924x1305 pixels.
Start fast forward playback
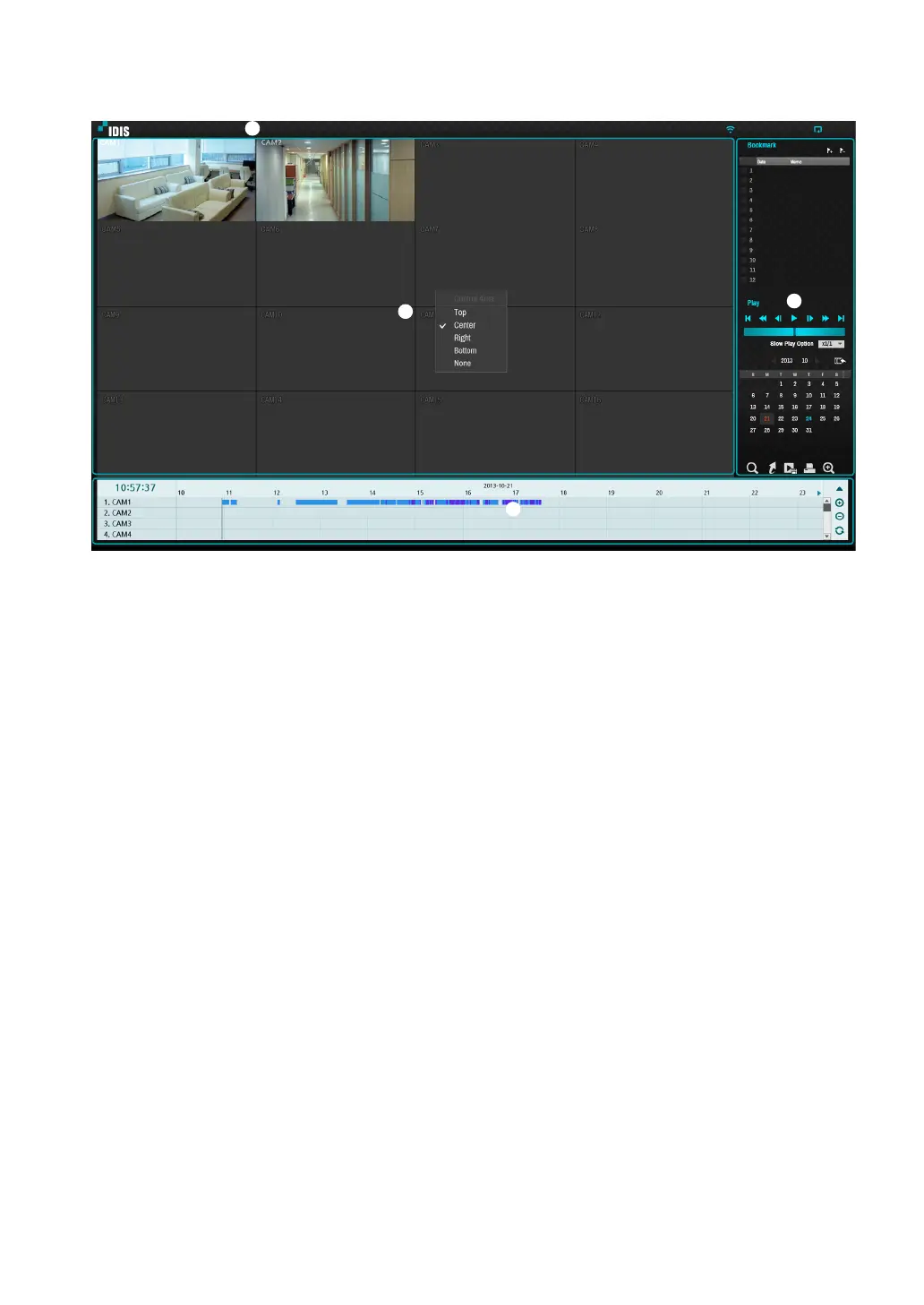826,319
